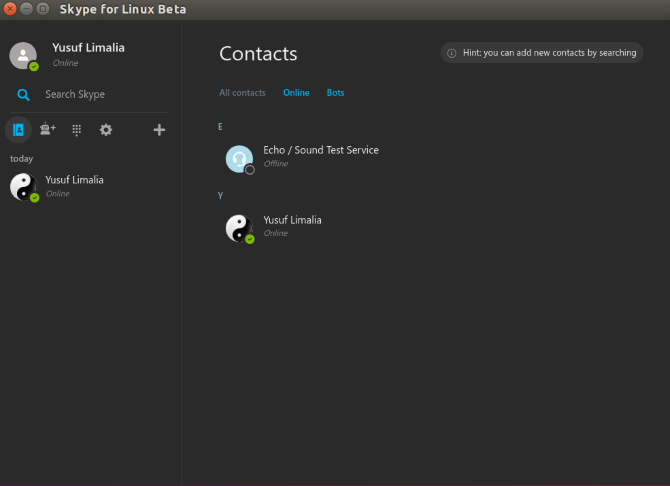Select the Echo / Sound Test Service contact
This screenshot has width=670, height=486.
pos(302,159)
